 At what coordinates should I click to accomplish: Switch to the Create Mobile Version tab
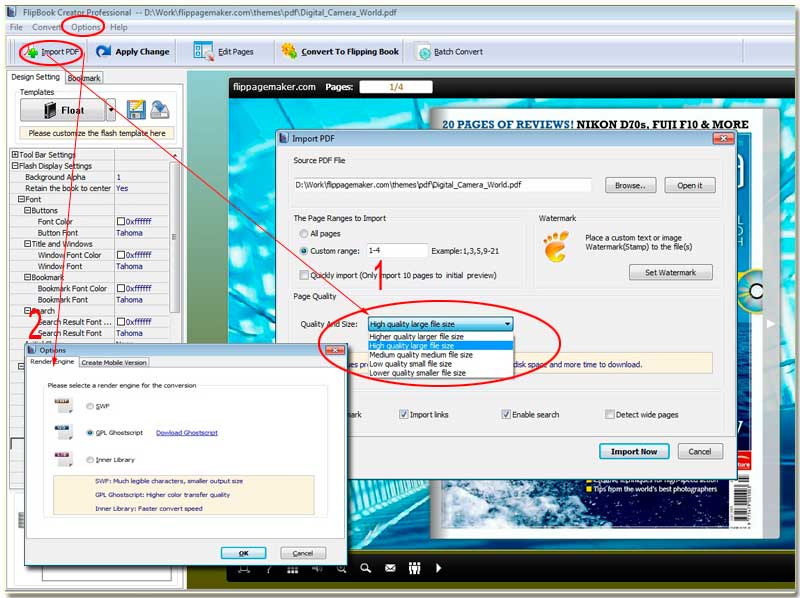114,362
